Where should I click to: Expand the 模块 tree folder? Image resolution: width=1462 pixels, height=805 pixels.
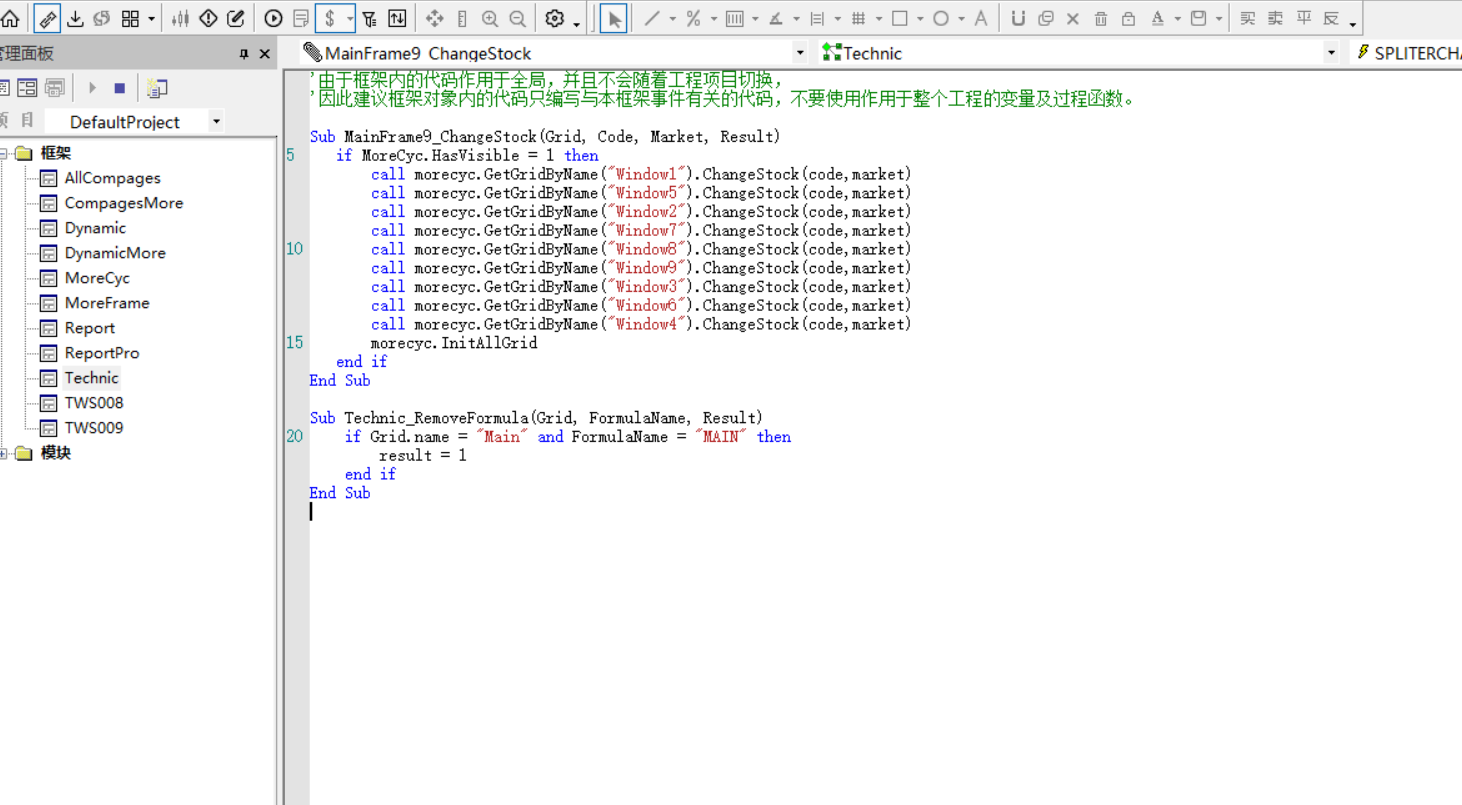pos(5,453)
